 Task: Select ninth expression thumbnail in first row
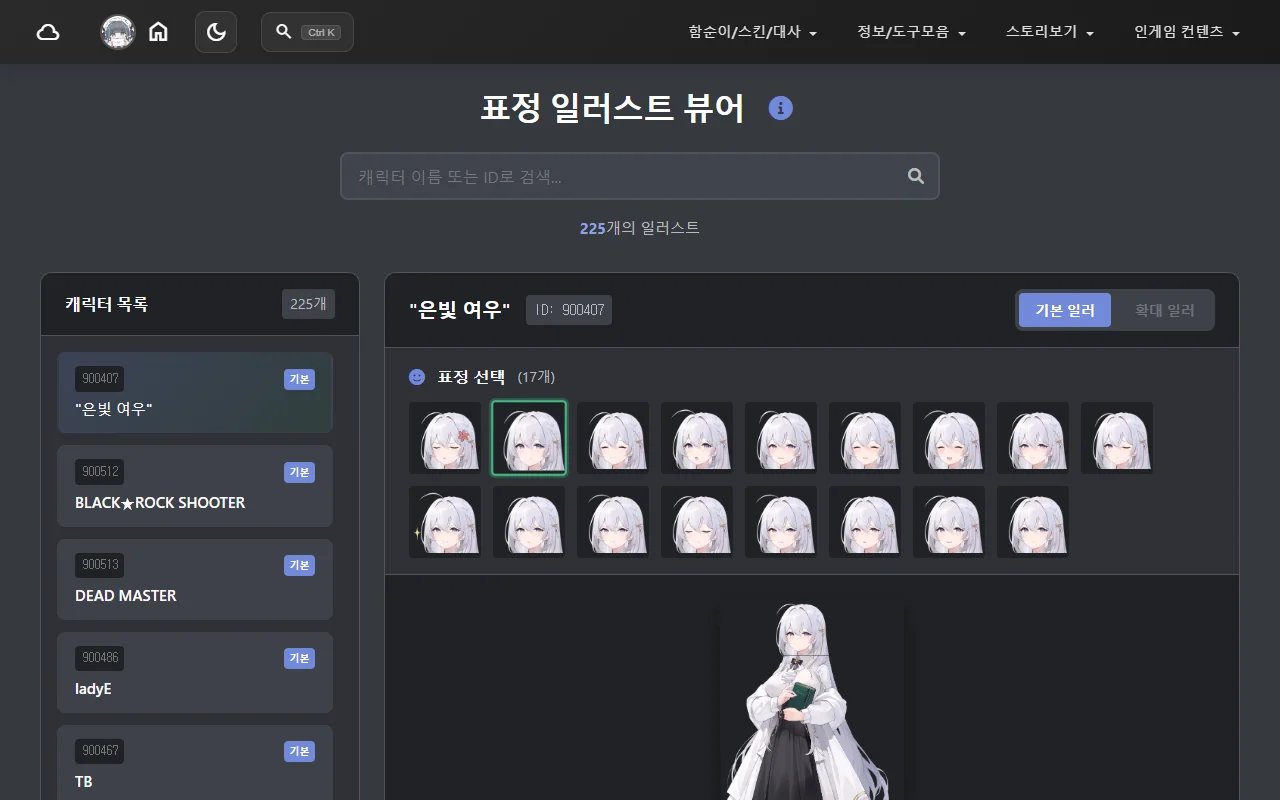[x=1117, y=438]
